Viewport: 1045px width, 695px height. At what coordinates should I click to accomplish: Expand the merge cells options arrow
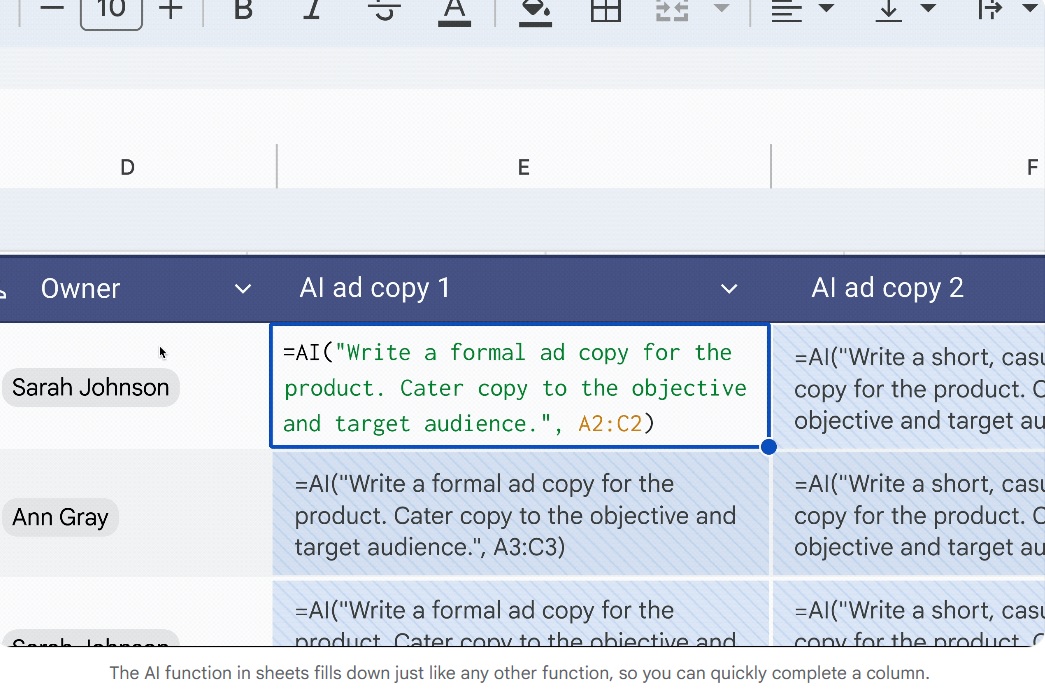(721, 8)
